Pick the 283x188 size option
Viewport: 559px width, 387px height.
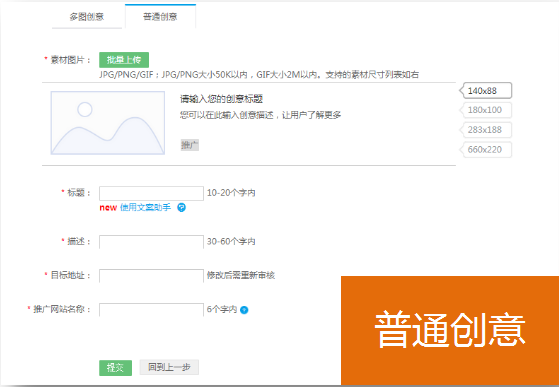[x=486, y=130]
